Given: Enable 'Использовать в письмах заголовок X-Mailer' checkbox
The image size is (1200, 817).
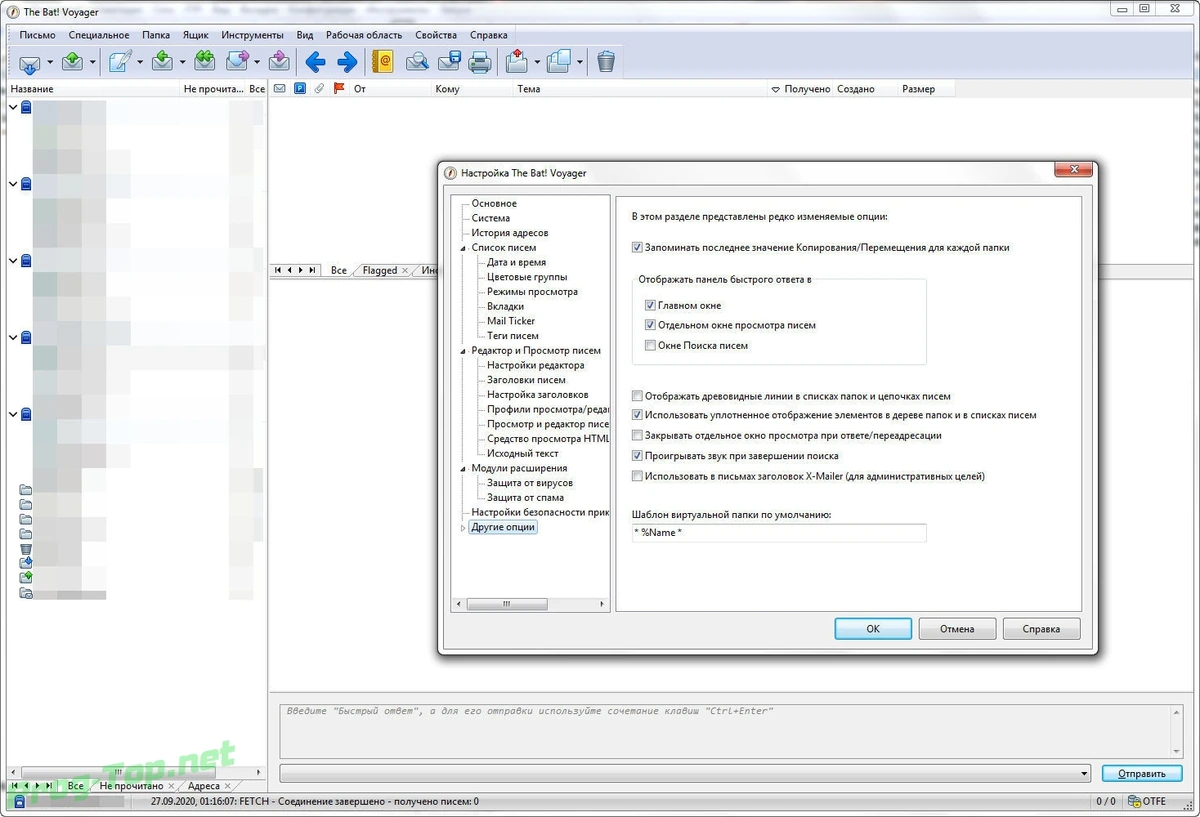Looking at the screenshot, I should pyautogui.click(x=638, y=477).
